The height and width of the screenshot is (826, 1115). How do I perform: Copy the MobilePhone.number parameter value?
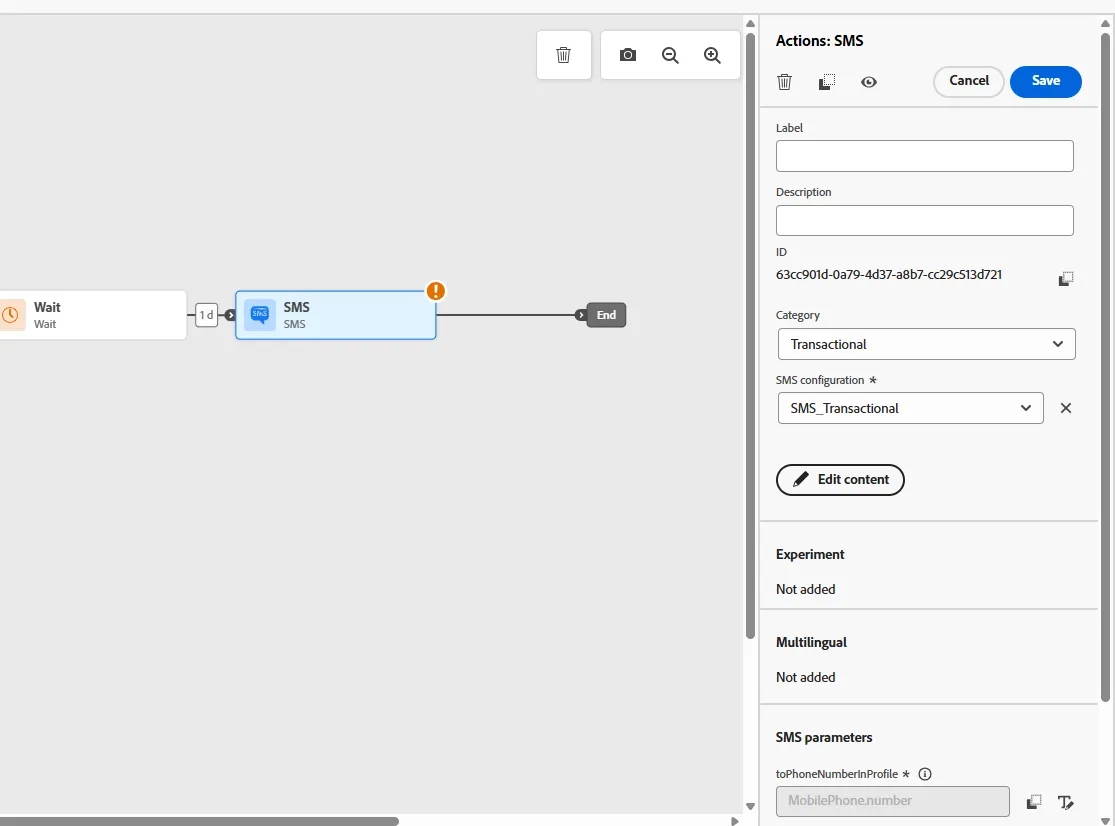pos(1034,802)
